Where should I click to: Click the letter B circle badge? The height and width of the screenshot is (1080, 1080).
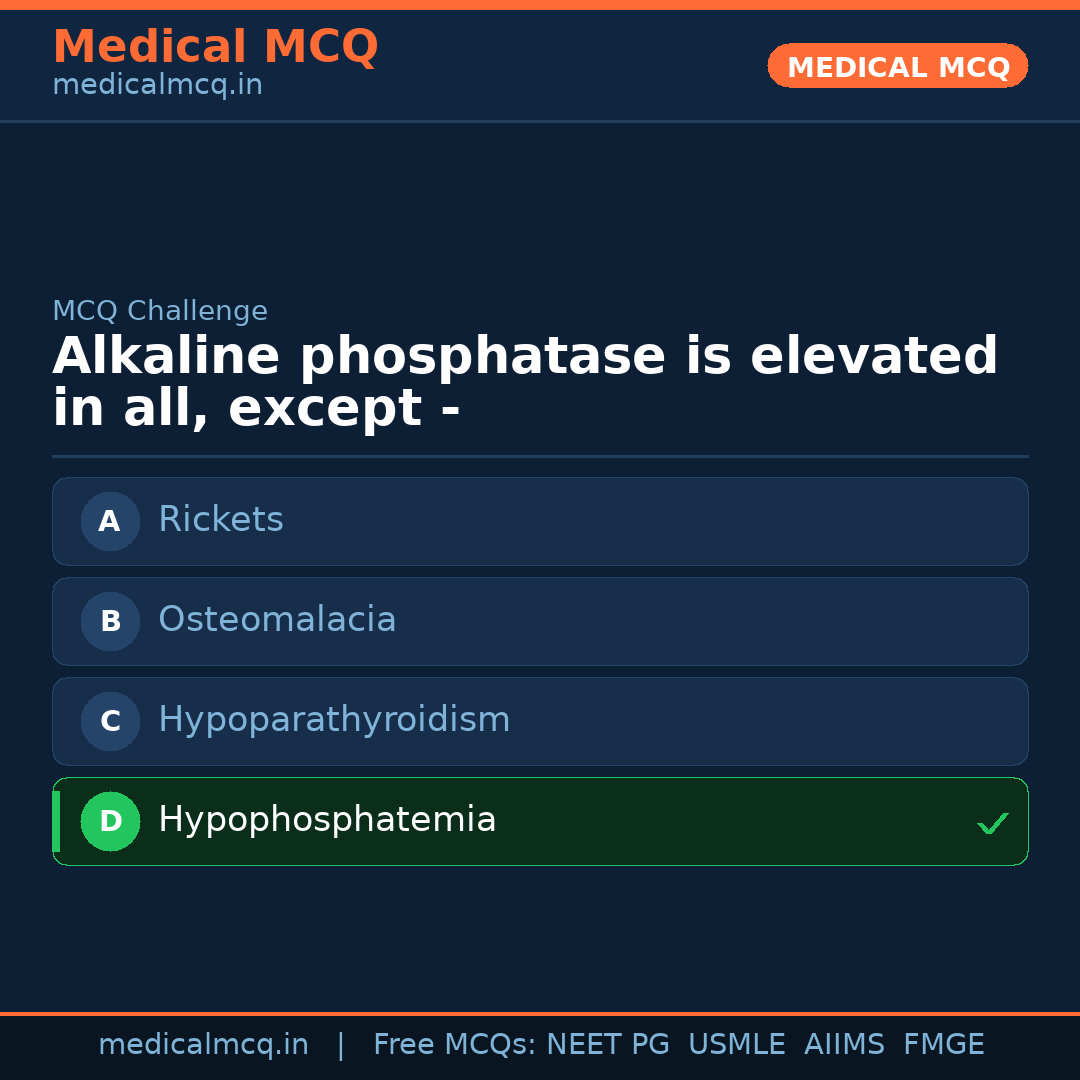[x=110, y=621]
